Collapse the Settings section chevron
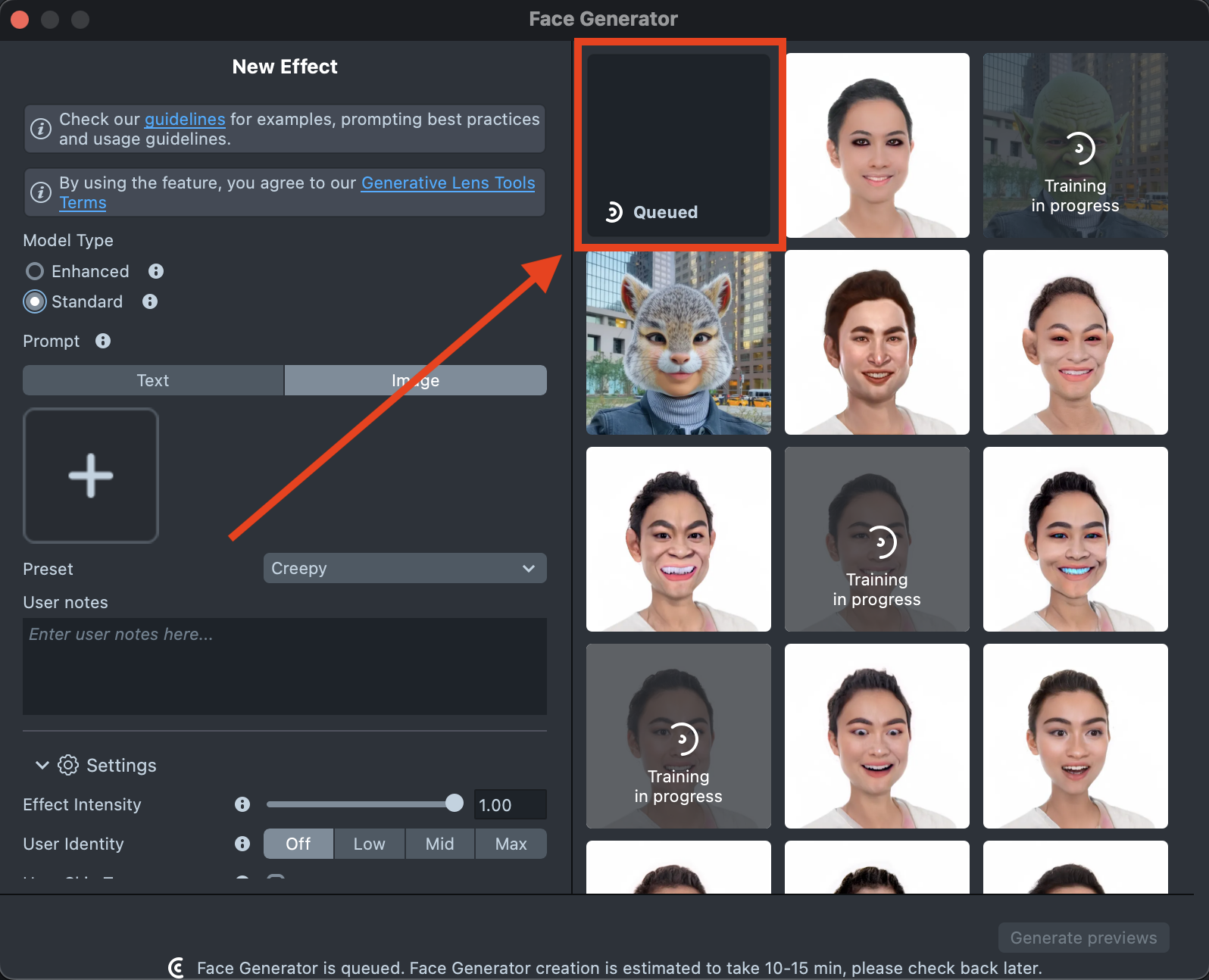 [42, 765]
